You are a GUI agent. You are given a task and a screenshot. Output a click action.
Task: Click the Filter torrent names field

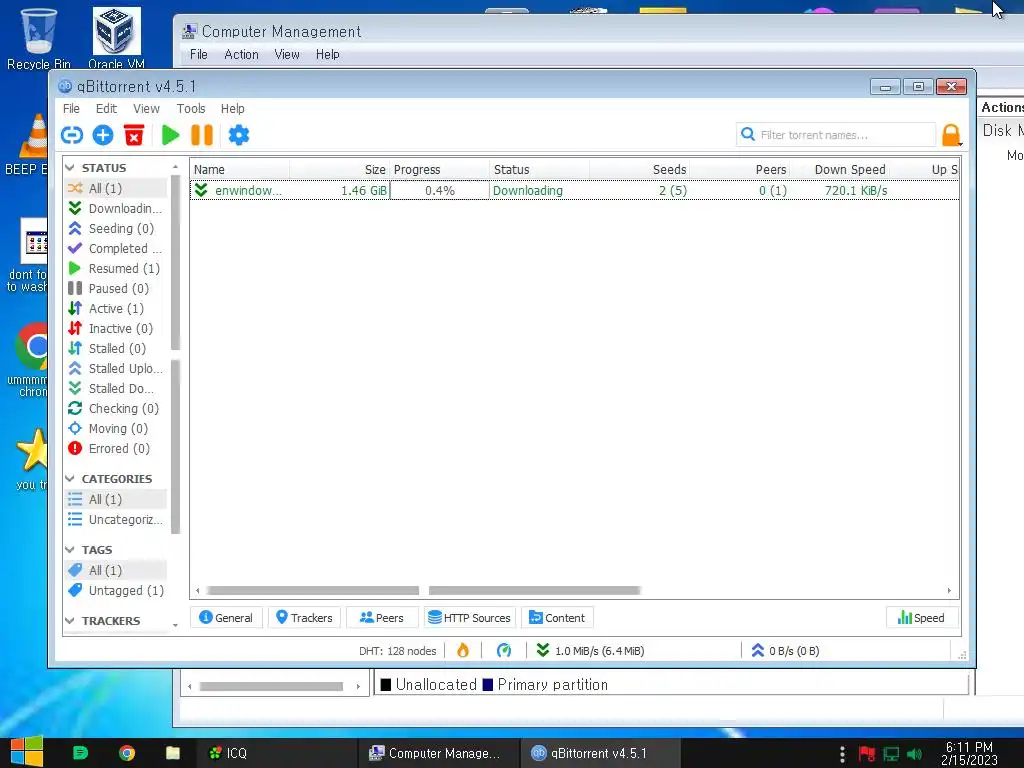(x=835, y=135)
